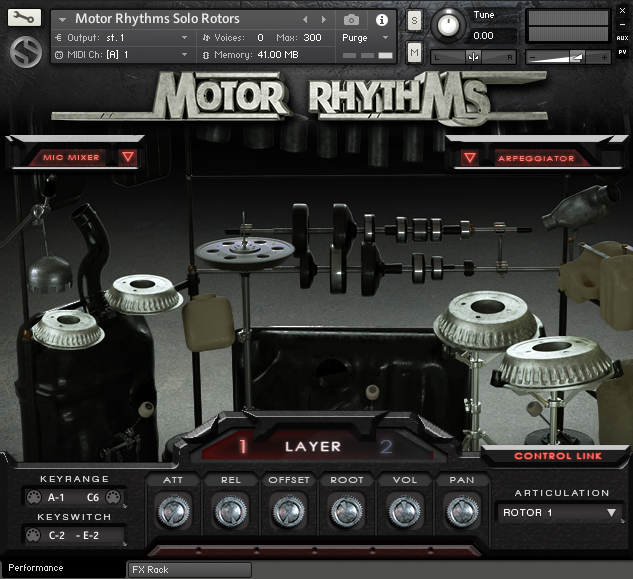Toggle Control Link

tap(558, 456)
